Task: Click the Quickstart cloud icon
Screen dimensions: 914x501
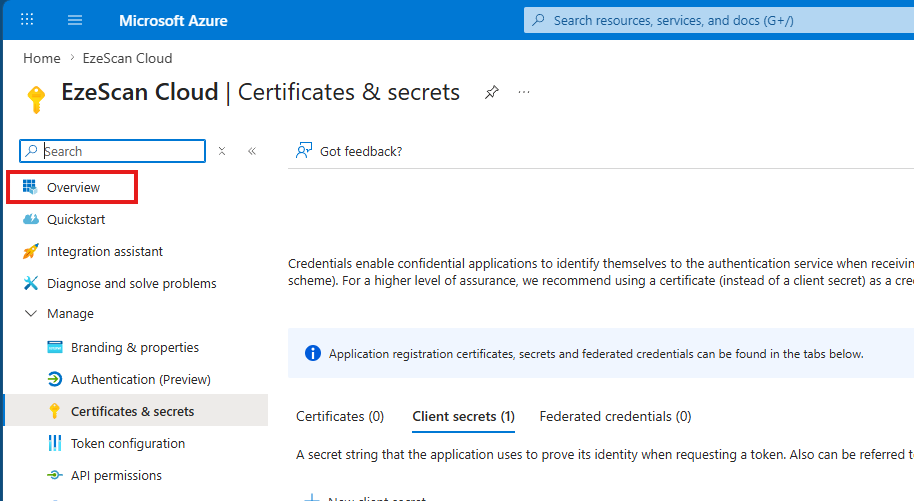Action: (30, 219)
